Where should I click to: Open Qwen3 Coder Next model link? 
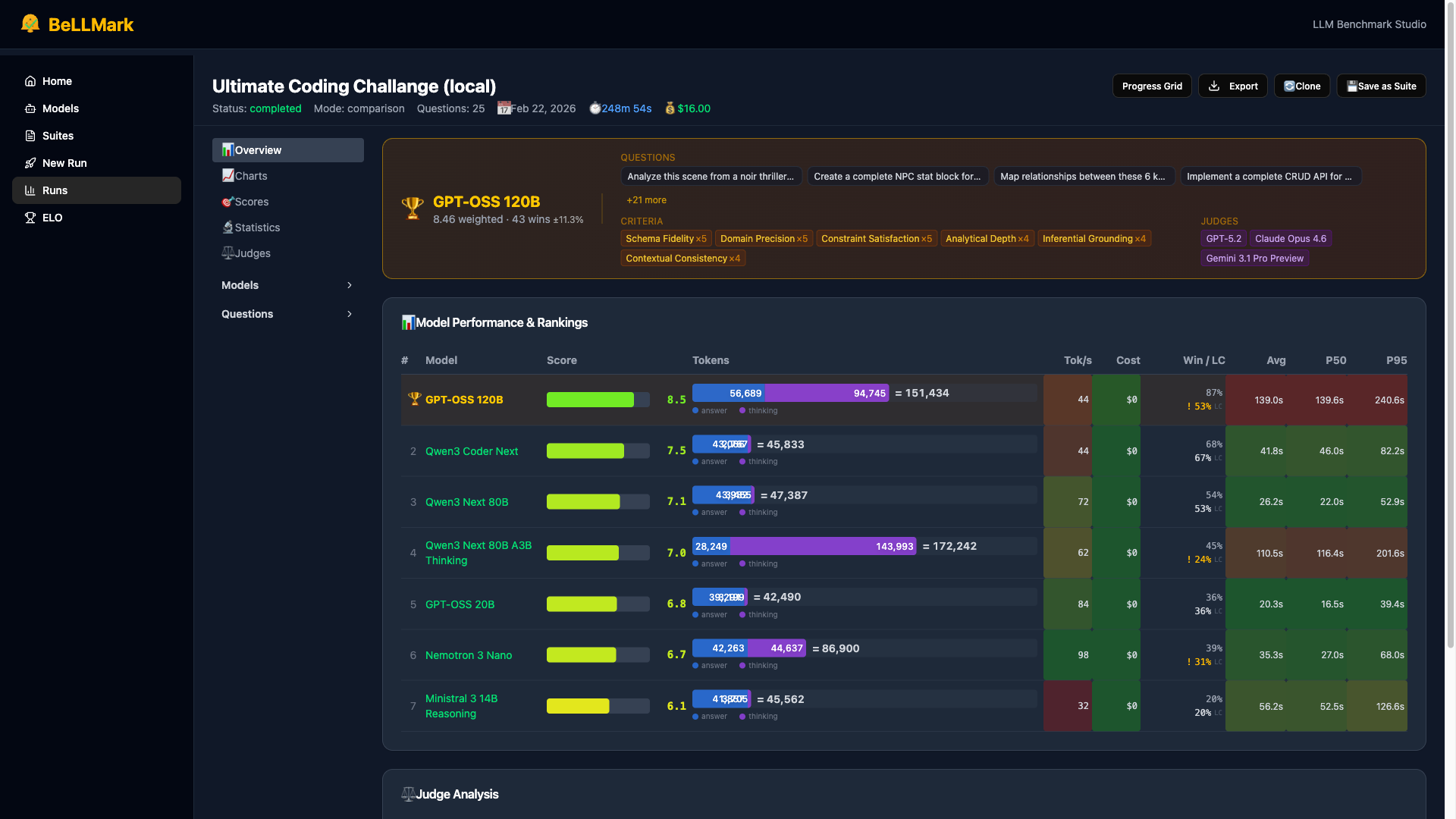(x=471, y=451)
